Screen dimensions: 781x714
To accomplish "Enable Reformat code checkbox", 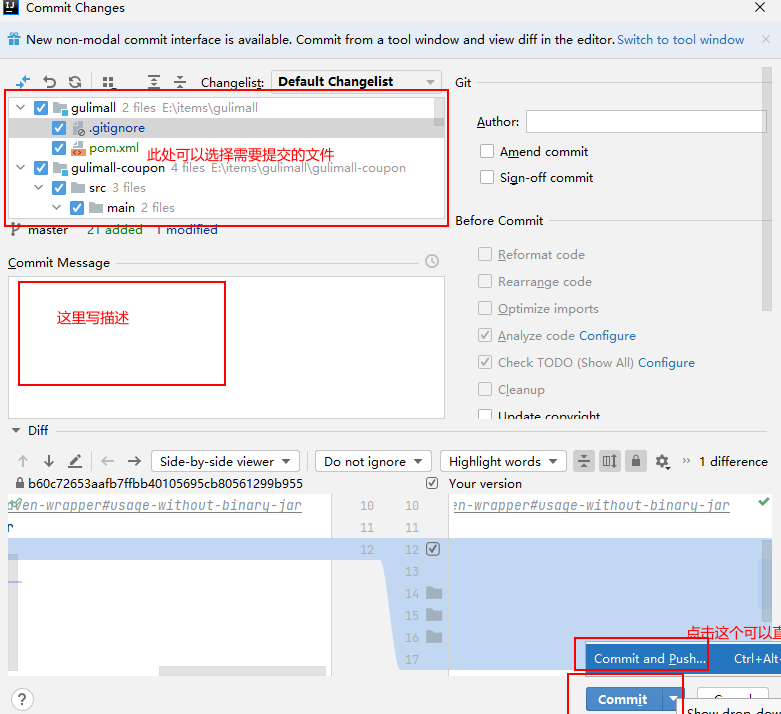I will point(485,254).
